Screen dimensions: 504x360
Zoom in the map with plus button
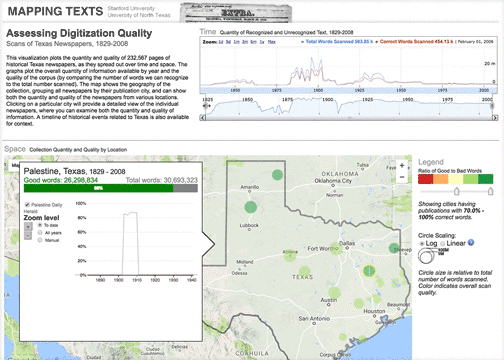pos(402,166)
